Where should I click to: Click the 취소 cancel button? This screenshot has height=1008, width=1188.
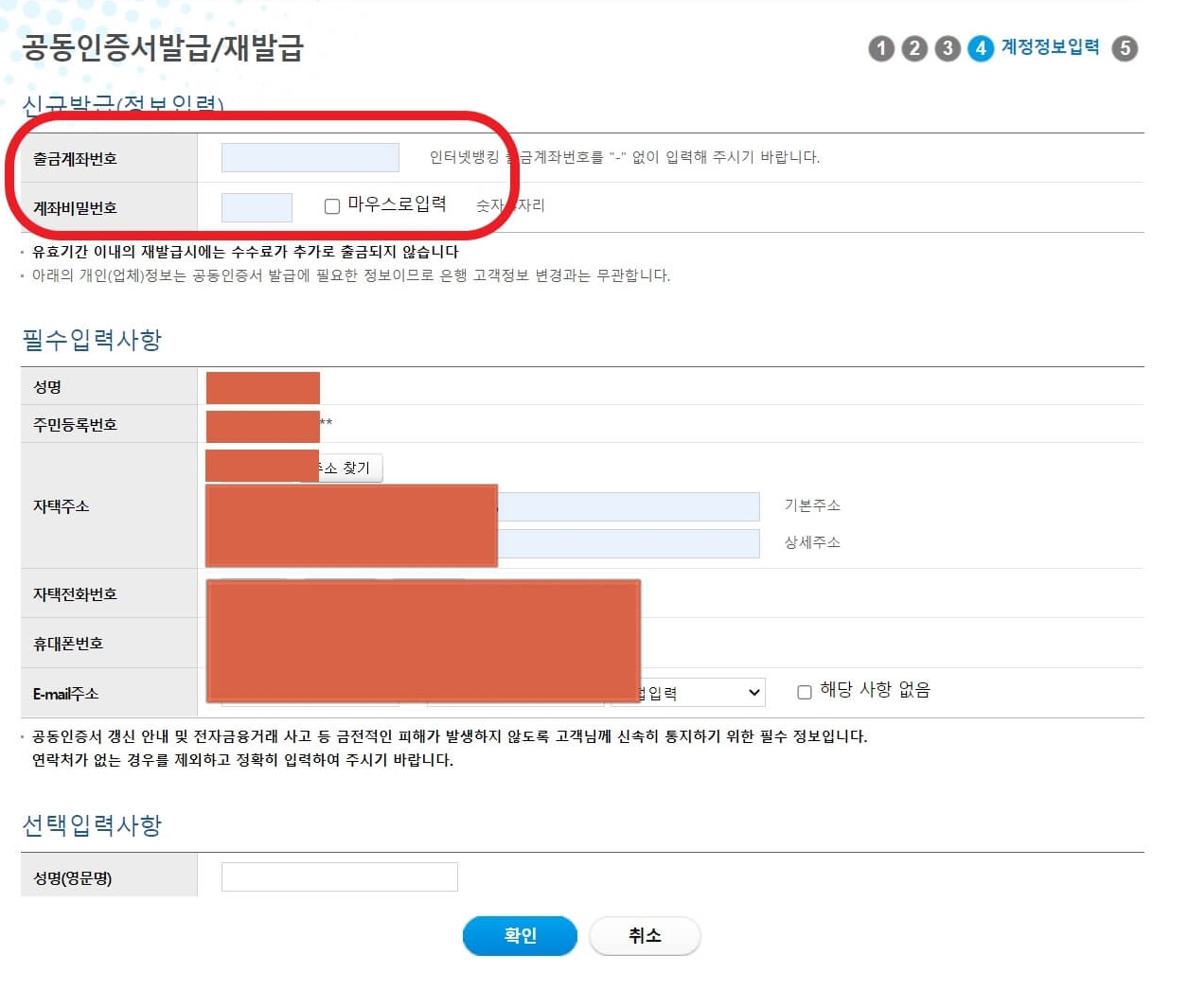click(645, 935)
